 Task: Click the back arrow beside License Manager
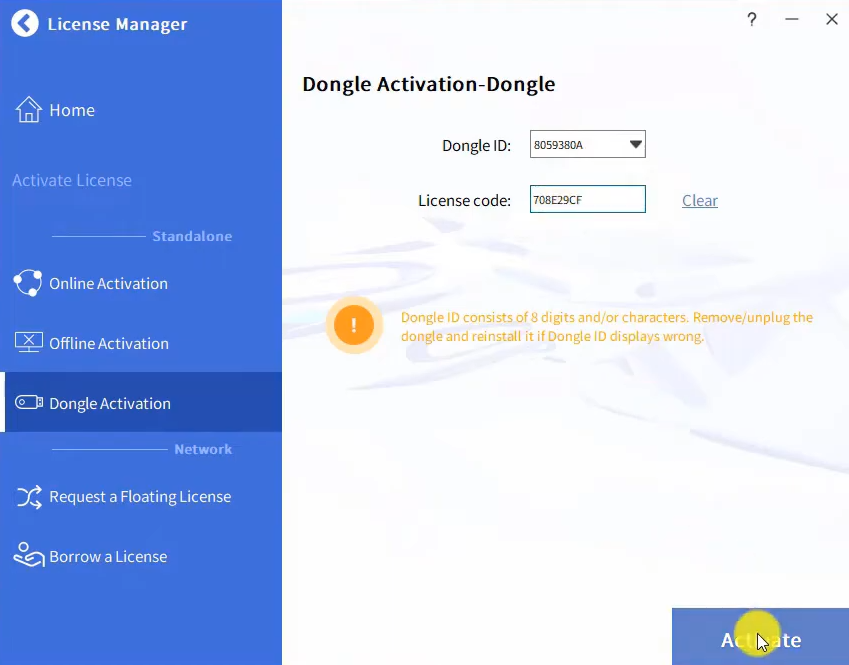click(25, 23)
